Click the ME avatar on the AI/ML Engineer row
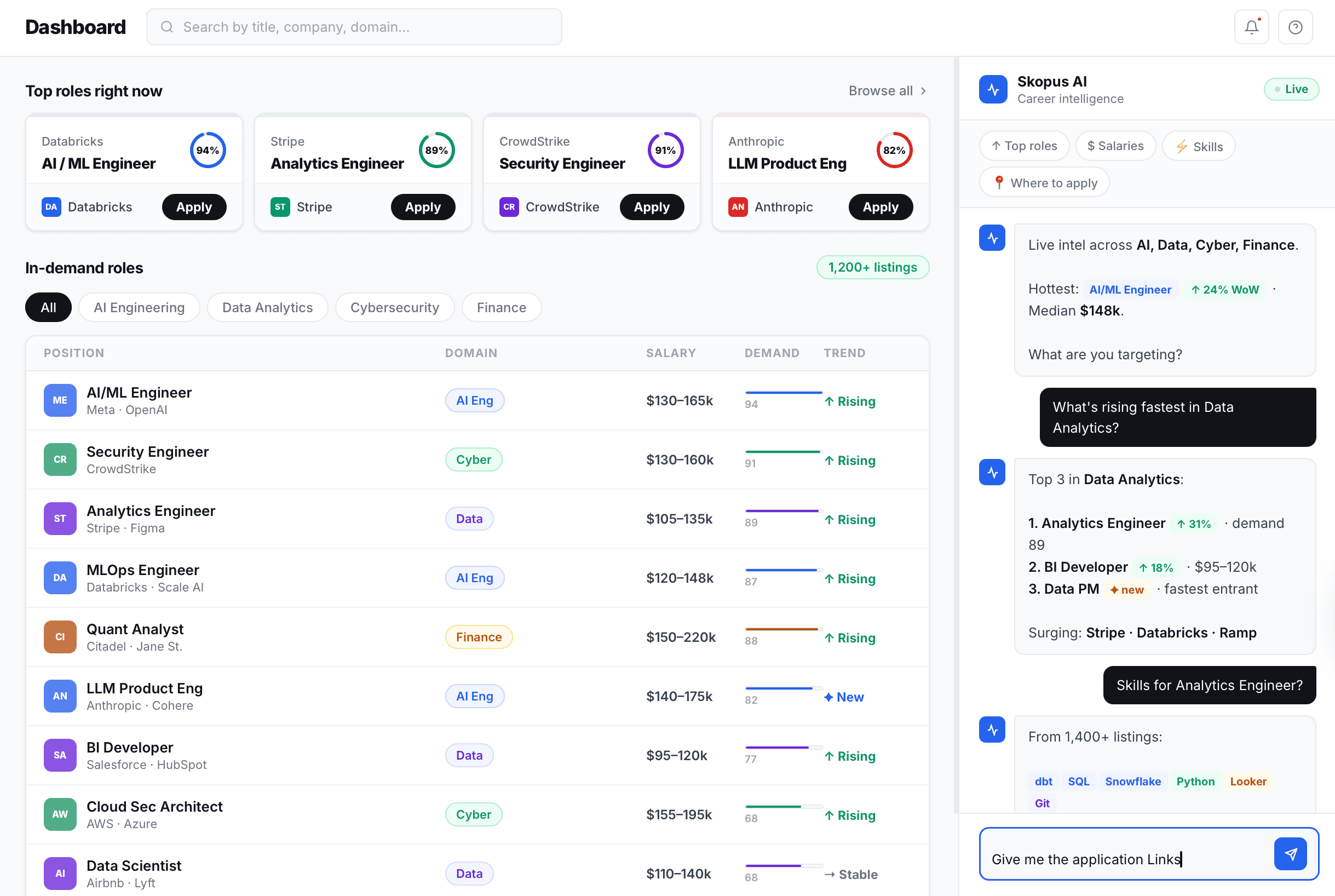The height and width of the screenshot is (896, 1335). [x=60, y=400]
